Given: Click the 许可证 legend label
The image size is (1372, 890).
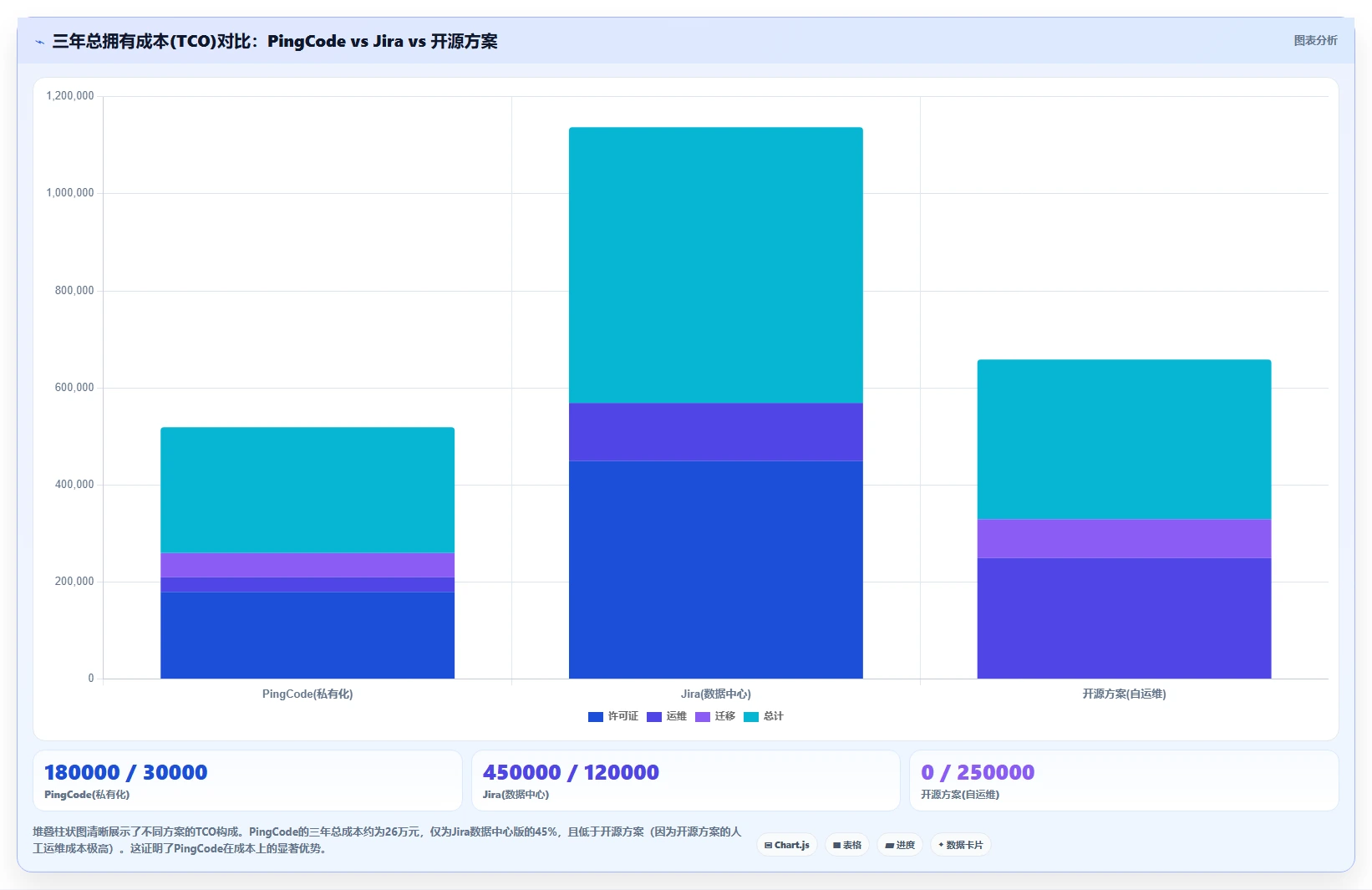Looking at the screenshot, I should click(623, 716).
